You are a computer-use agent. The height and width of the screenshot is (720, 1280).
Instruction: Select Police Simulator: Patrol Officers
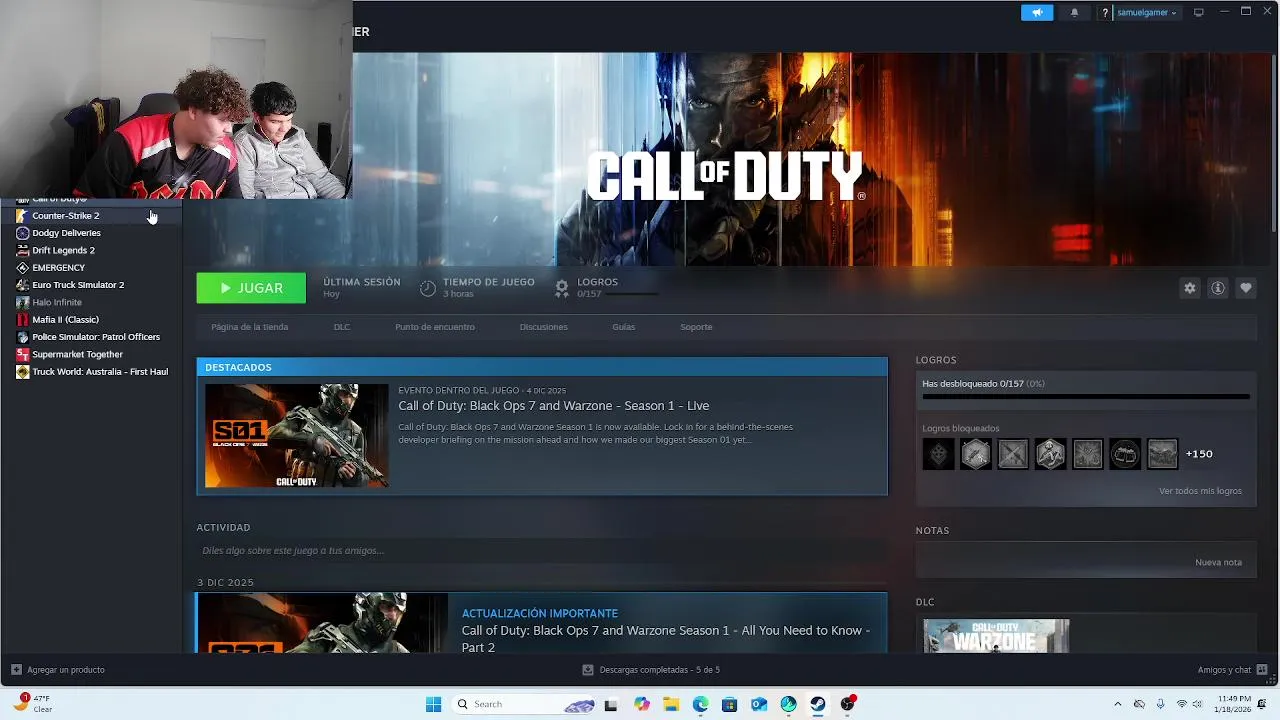[91, 337]
